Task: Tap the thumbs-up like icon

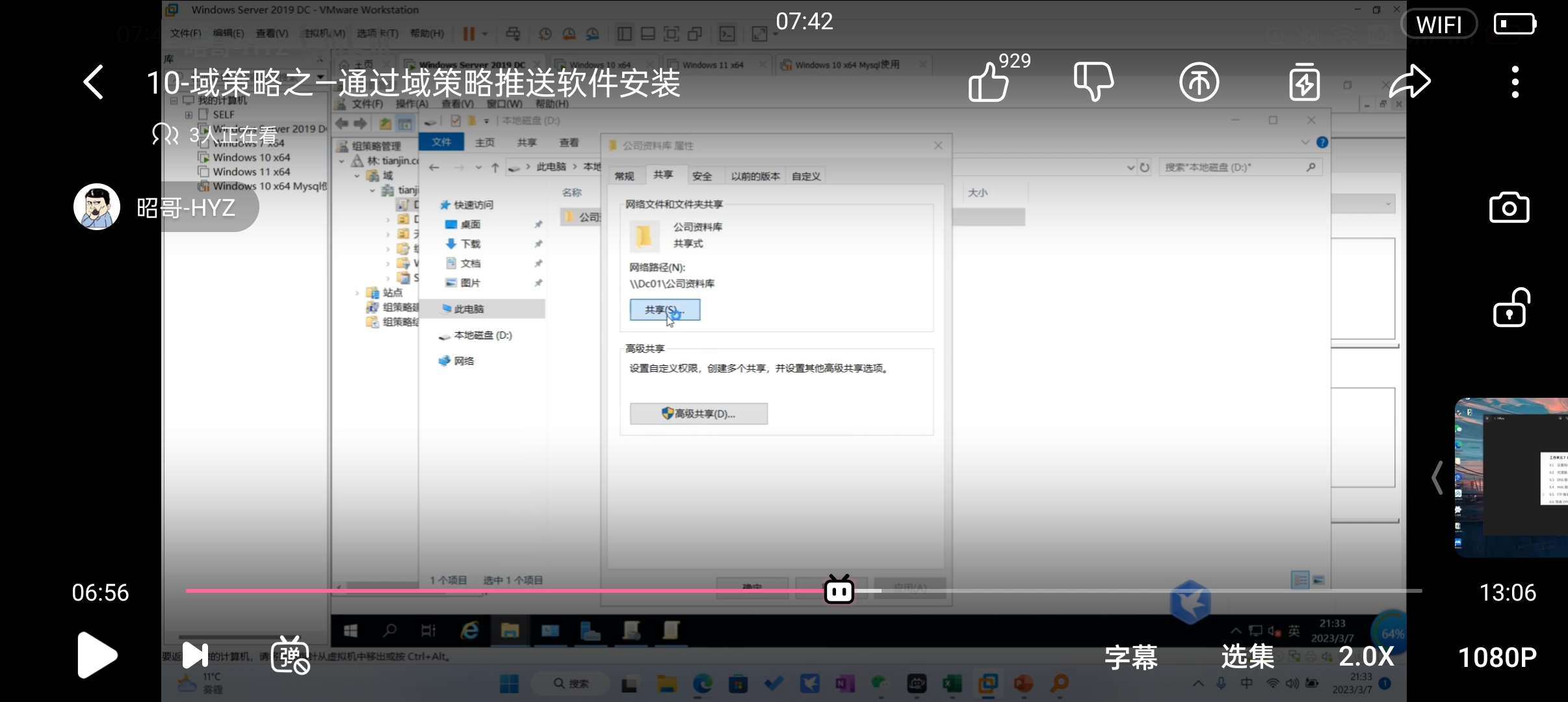Action: 988,83
